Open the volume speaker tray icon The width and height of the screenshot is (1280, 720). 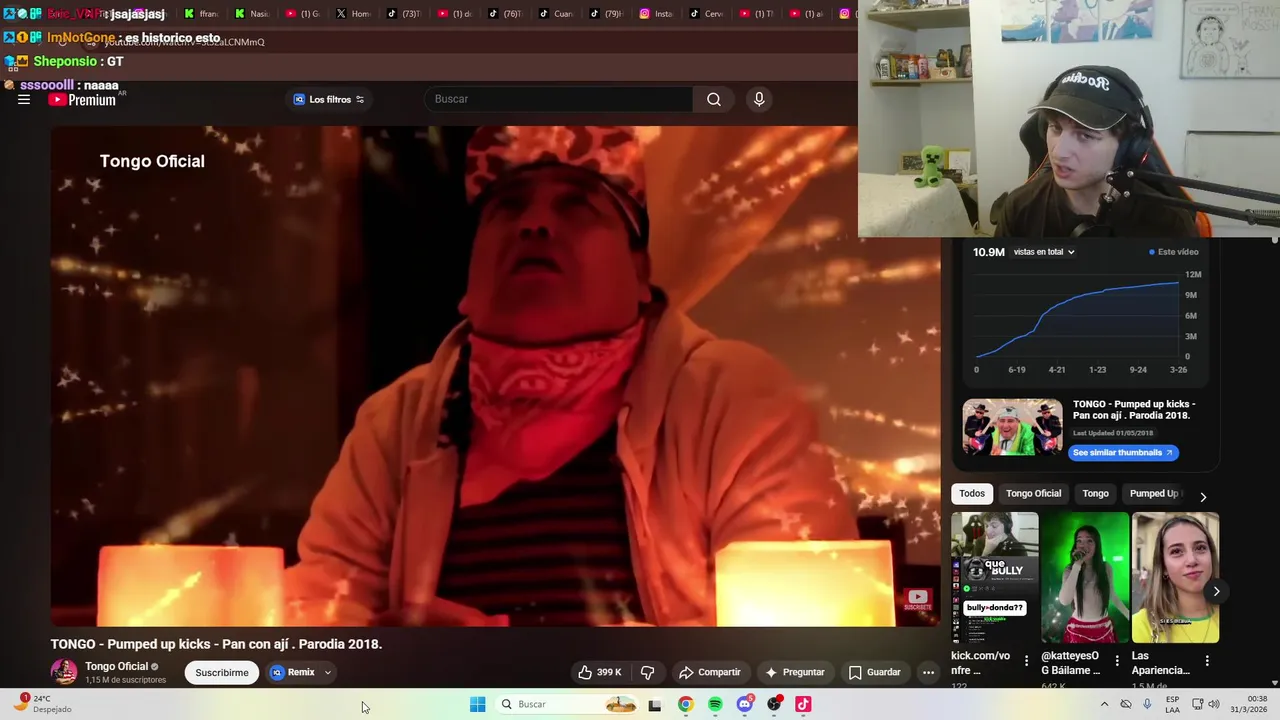pos(1214,704)
